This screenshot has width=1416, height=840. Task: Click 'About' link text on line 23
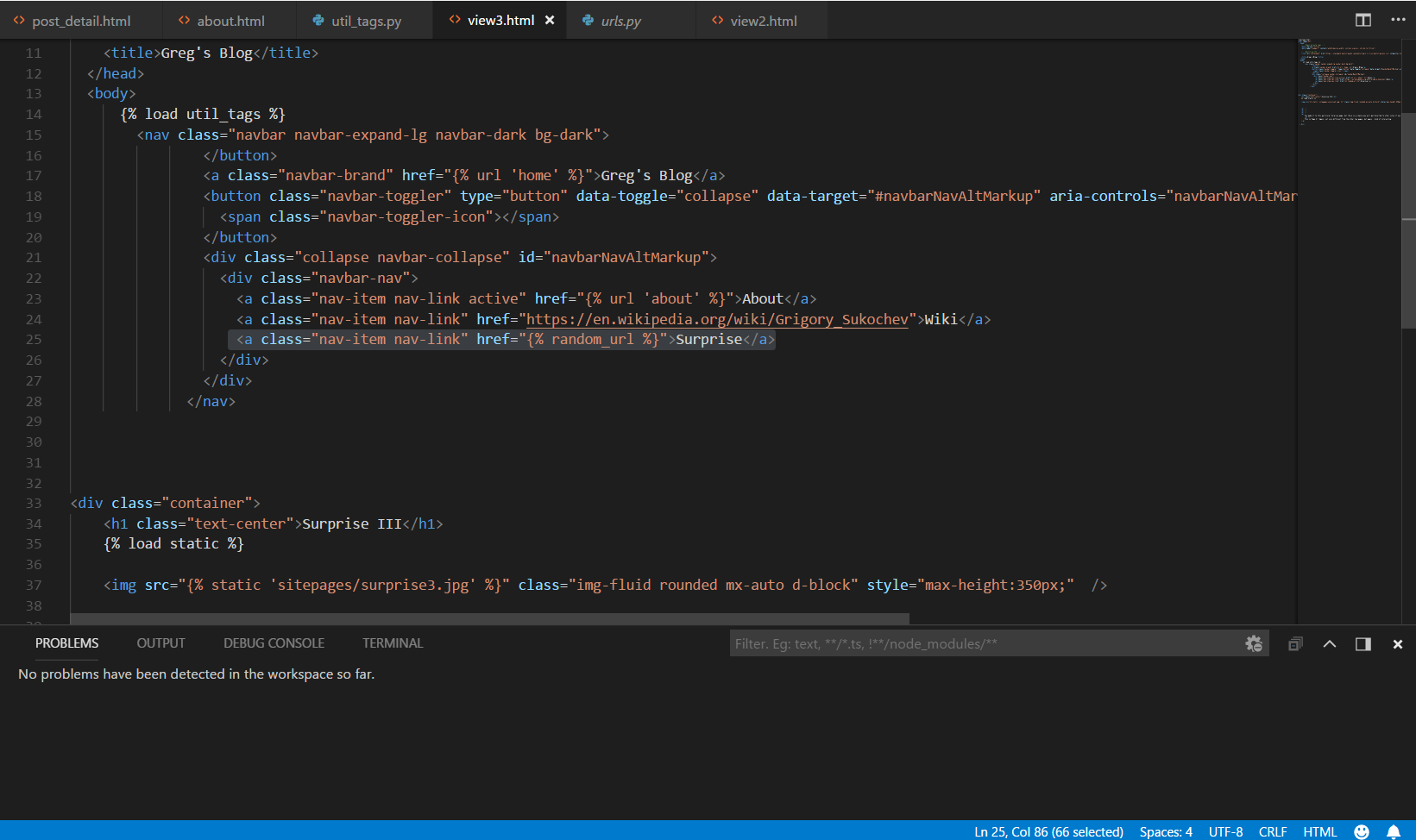click(763, 298)
